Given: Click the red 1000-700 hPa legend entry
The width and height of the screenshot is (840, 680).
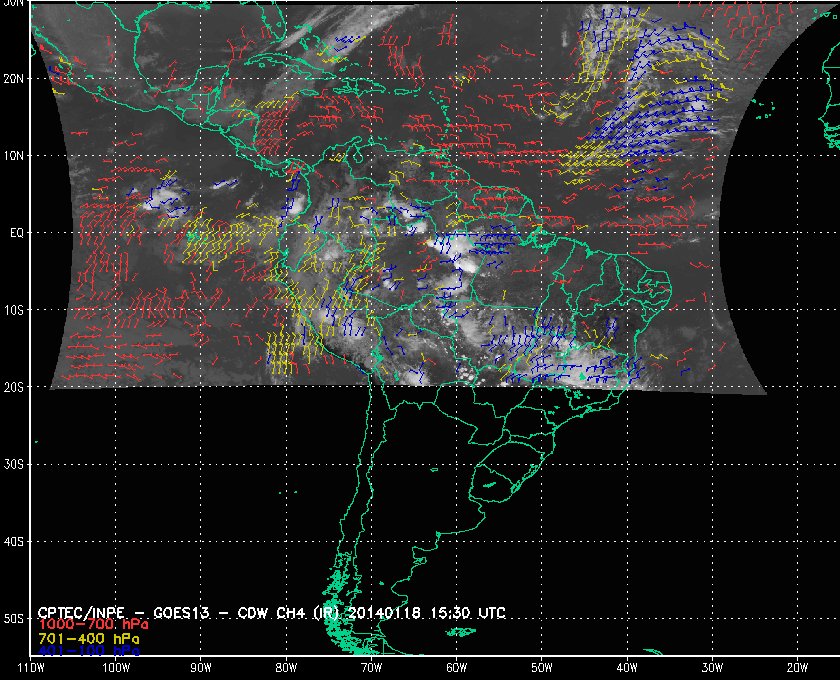Looking at the screenshot, I should click(x=93, y=625).
